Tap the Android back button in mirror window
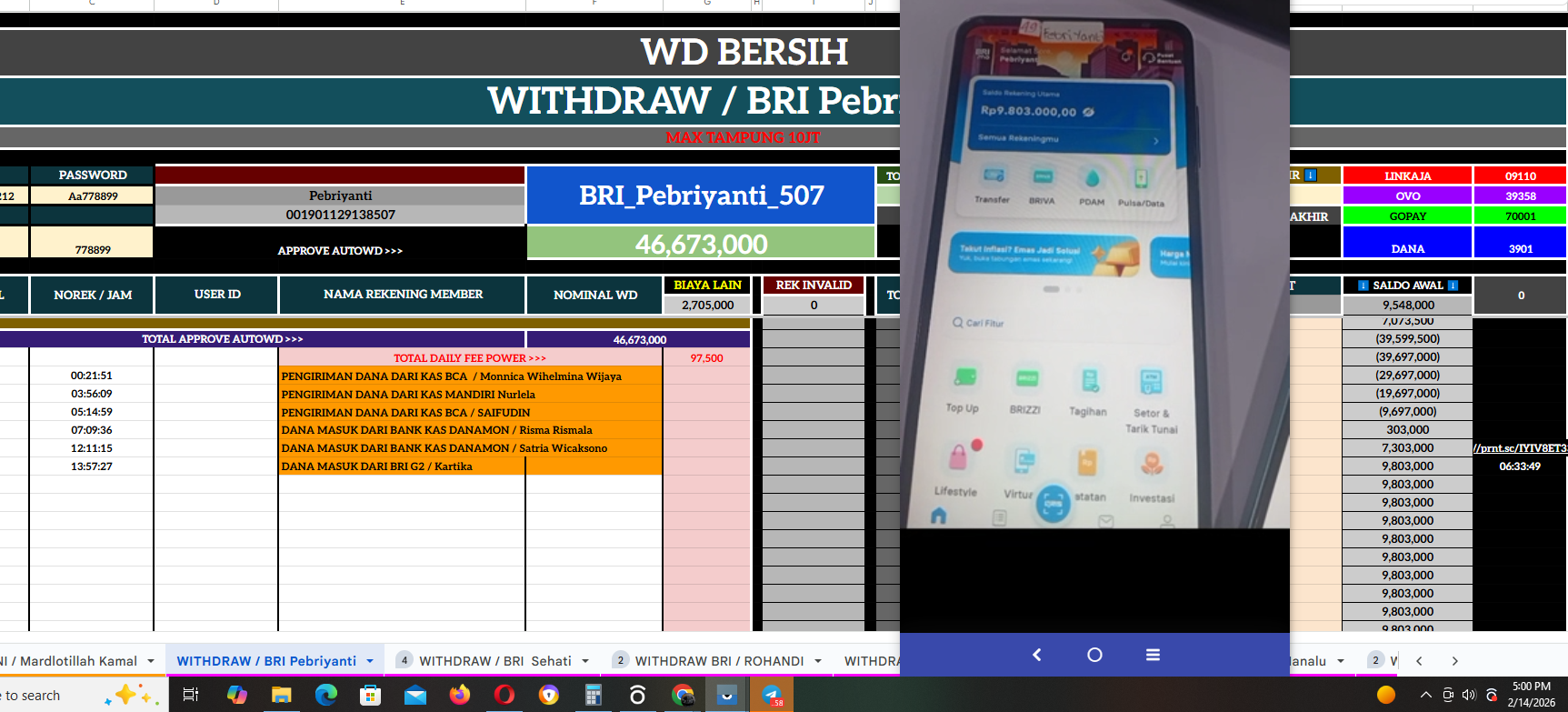 pyautogui.click(x=1036, y=655)
